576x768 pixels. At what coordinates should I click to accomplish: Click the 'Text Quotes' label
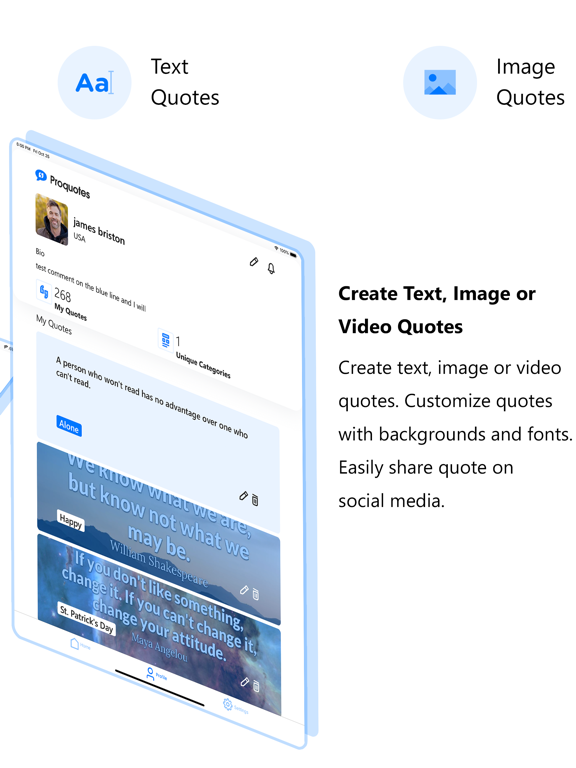pos(185,82)
